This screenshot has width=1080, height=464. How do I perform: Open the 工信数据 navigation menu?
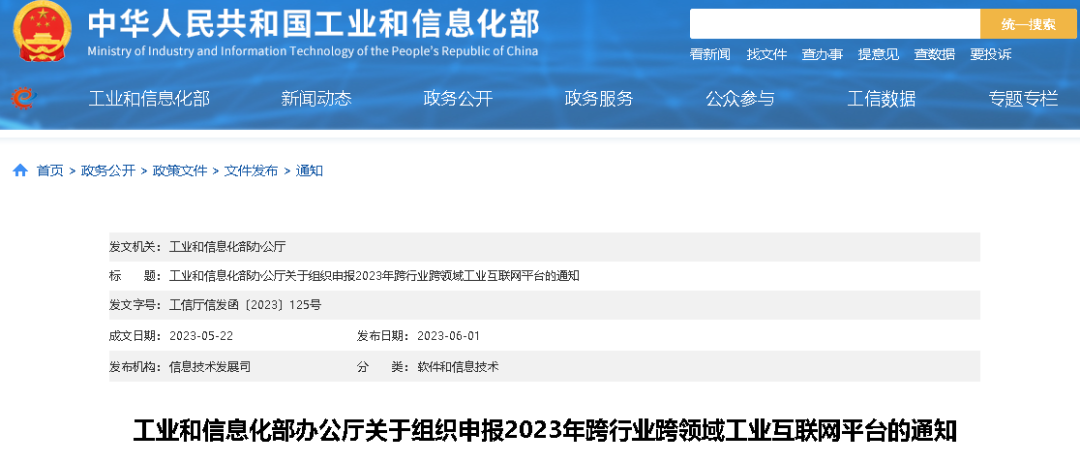tap(881, 98)
